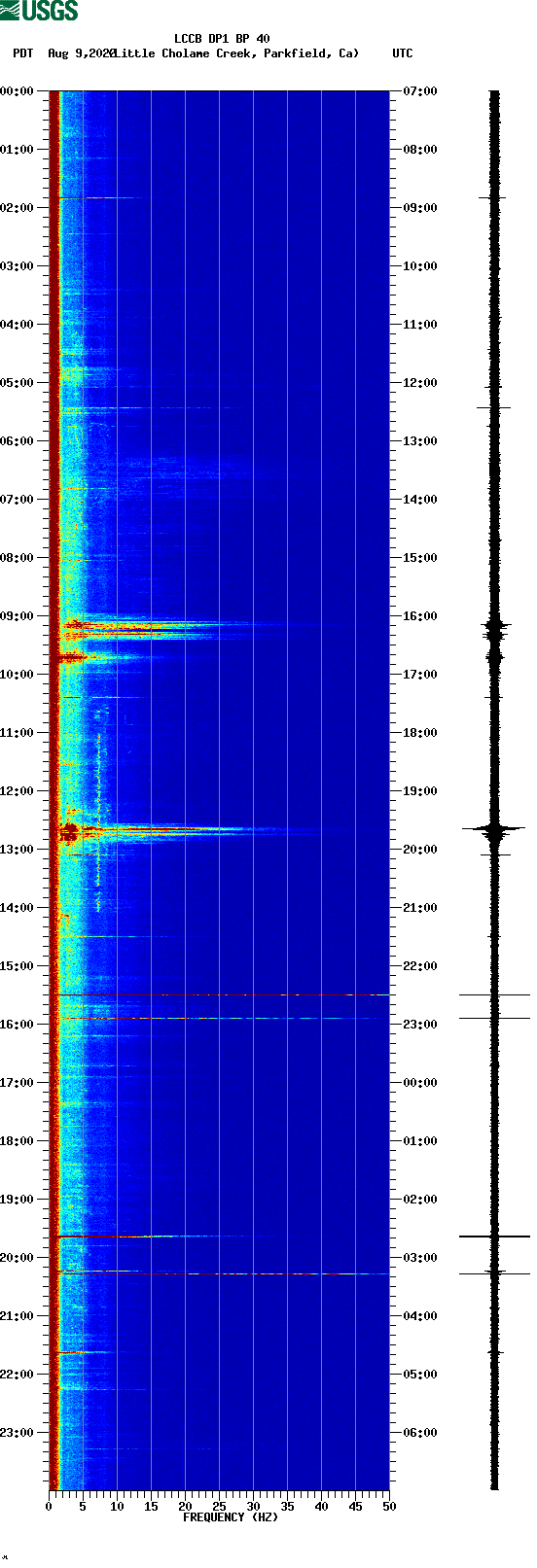The height and width of the screenshot is (1568, 537).
Task: Click the UTC '09:00' time label
Action: 420,208
